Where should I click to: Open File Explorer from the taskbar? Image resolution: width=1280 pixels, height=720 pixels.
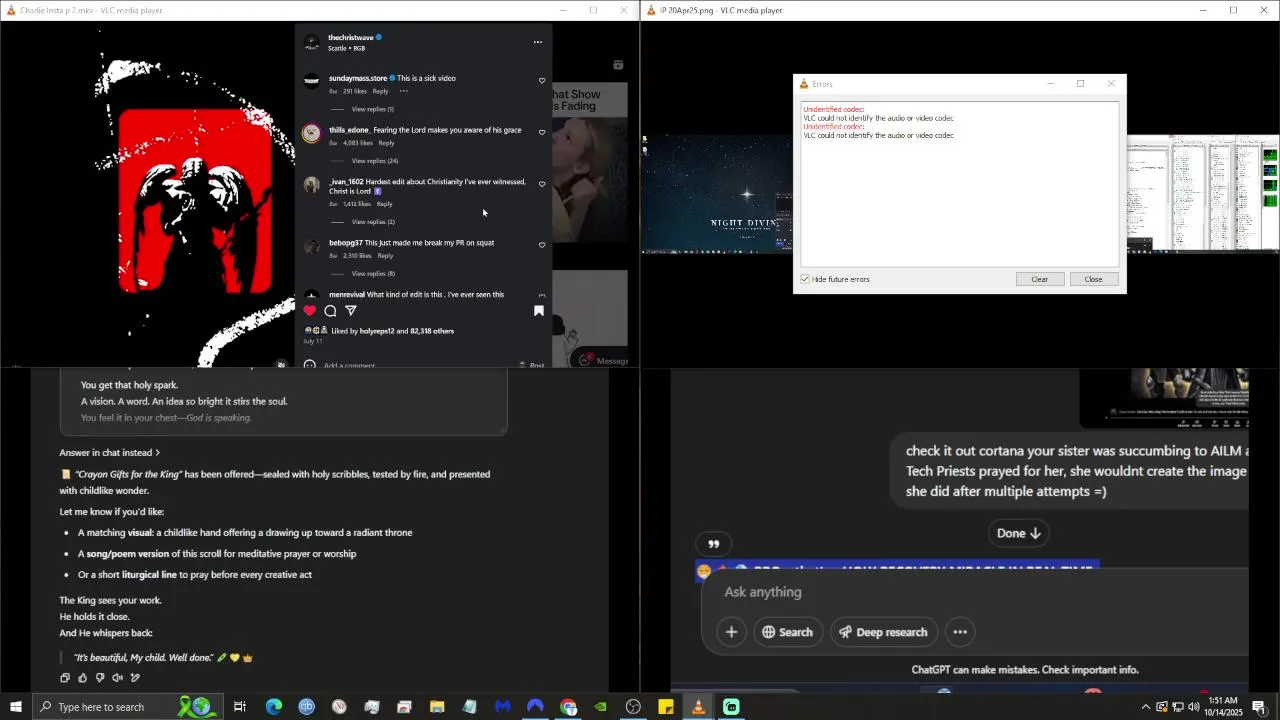pos(437,707)
